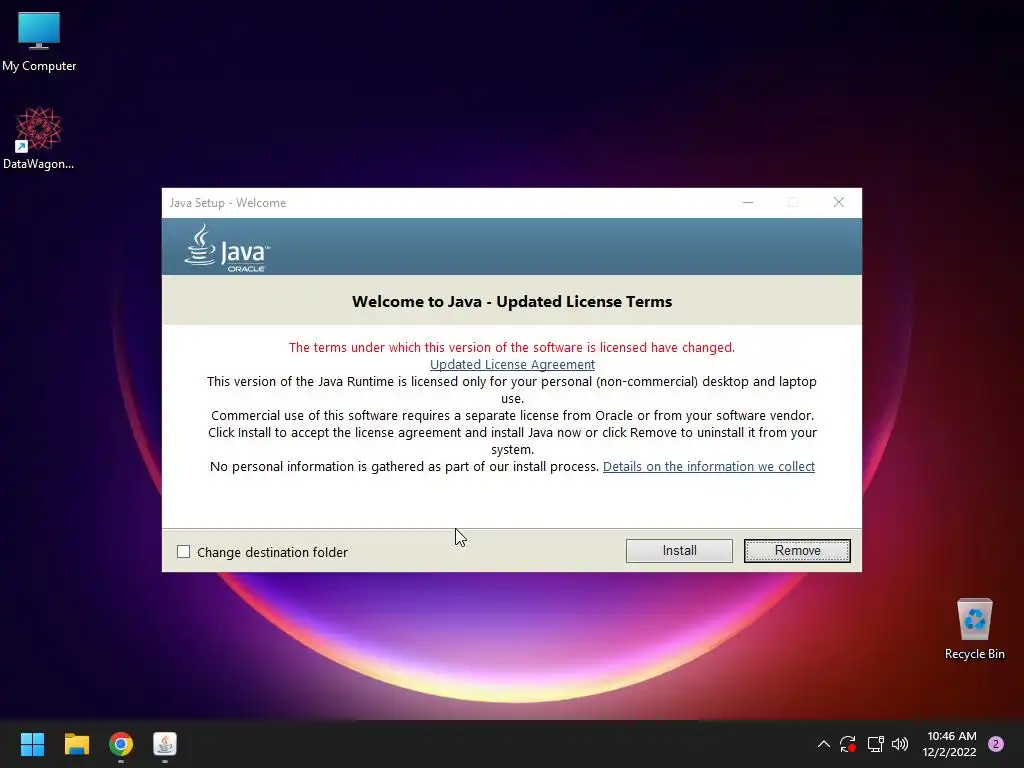Image resolution: width=1024 pixels, height=768 pixels.
Task: Enable Change destination folder checkbox
Action: pyautogui.click(x=184, y=552)
